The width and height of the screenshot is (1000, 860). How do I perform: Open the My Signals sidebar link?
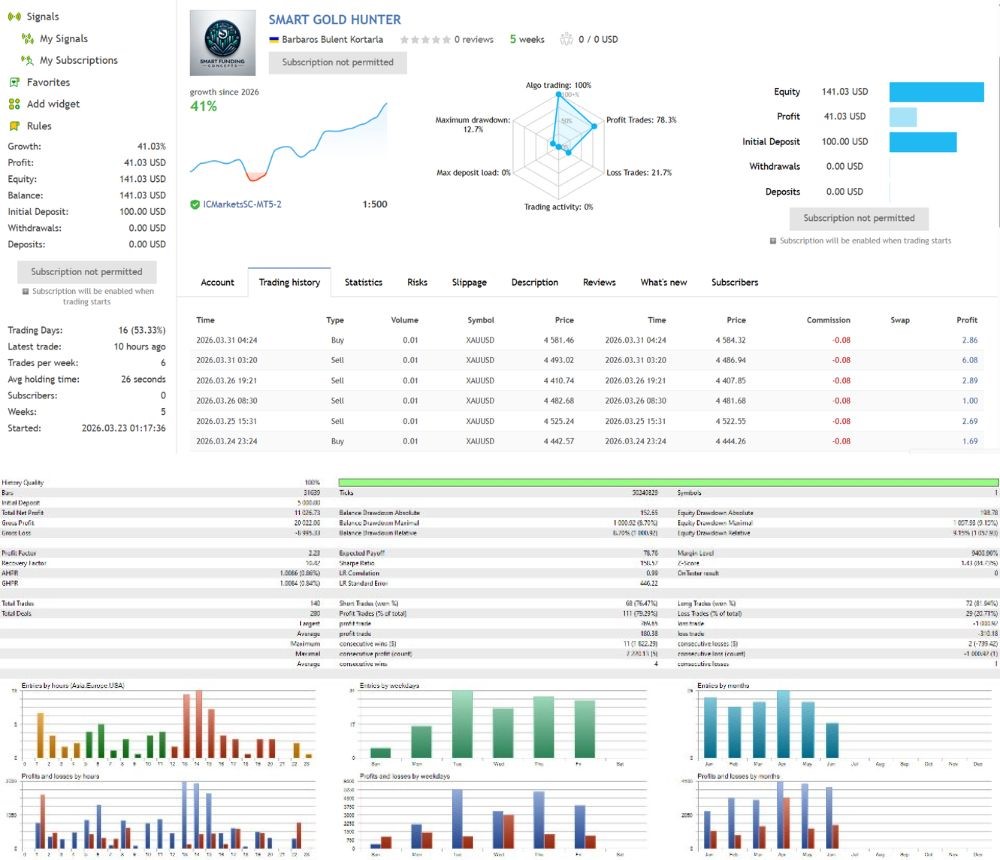click(x=64, y=39)
